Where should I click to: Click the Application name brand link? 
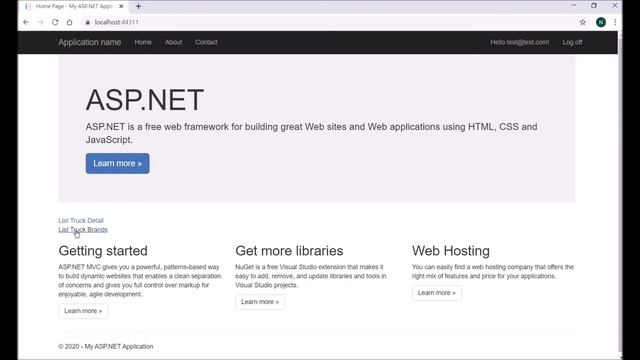pyautogui.click(x=89, y=42)
